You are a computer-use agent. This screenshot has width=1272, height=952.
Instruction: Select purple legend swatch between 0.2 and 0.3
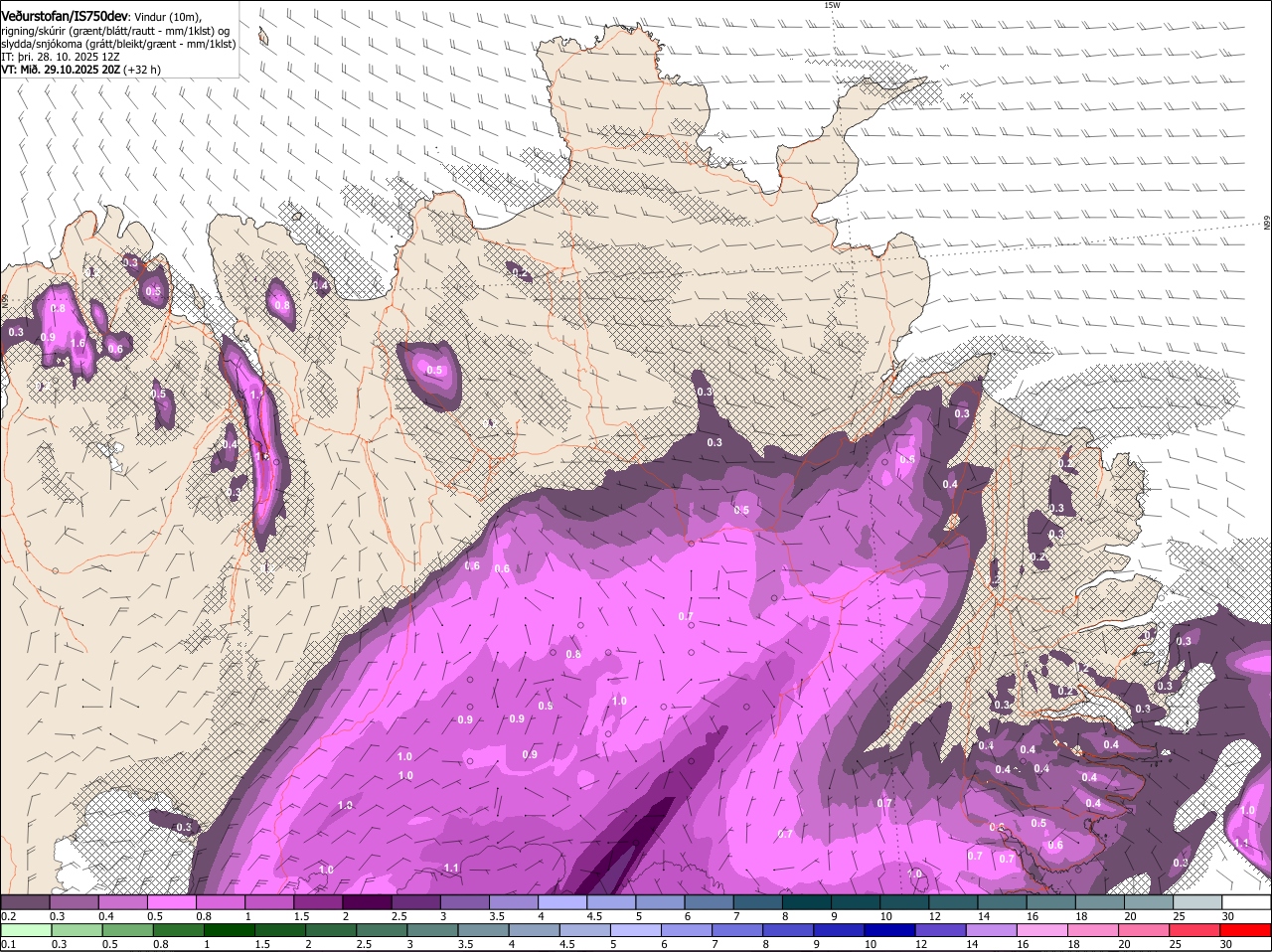(25, 902)
